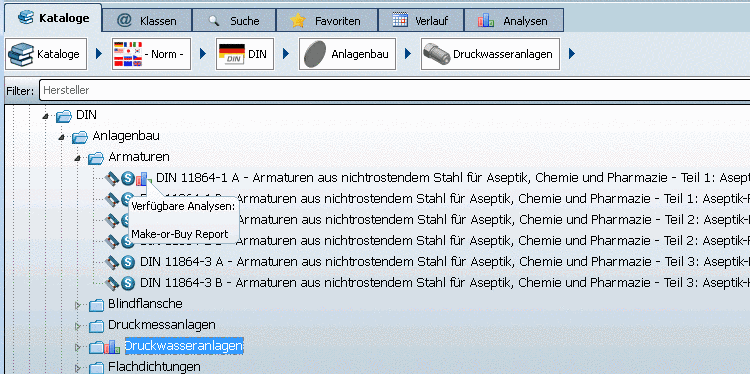The height and width of the screenshot is (374, 750).
Task: Click the blue S icon on DIN 11864-3 A
Action: pos(127,262)
